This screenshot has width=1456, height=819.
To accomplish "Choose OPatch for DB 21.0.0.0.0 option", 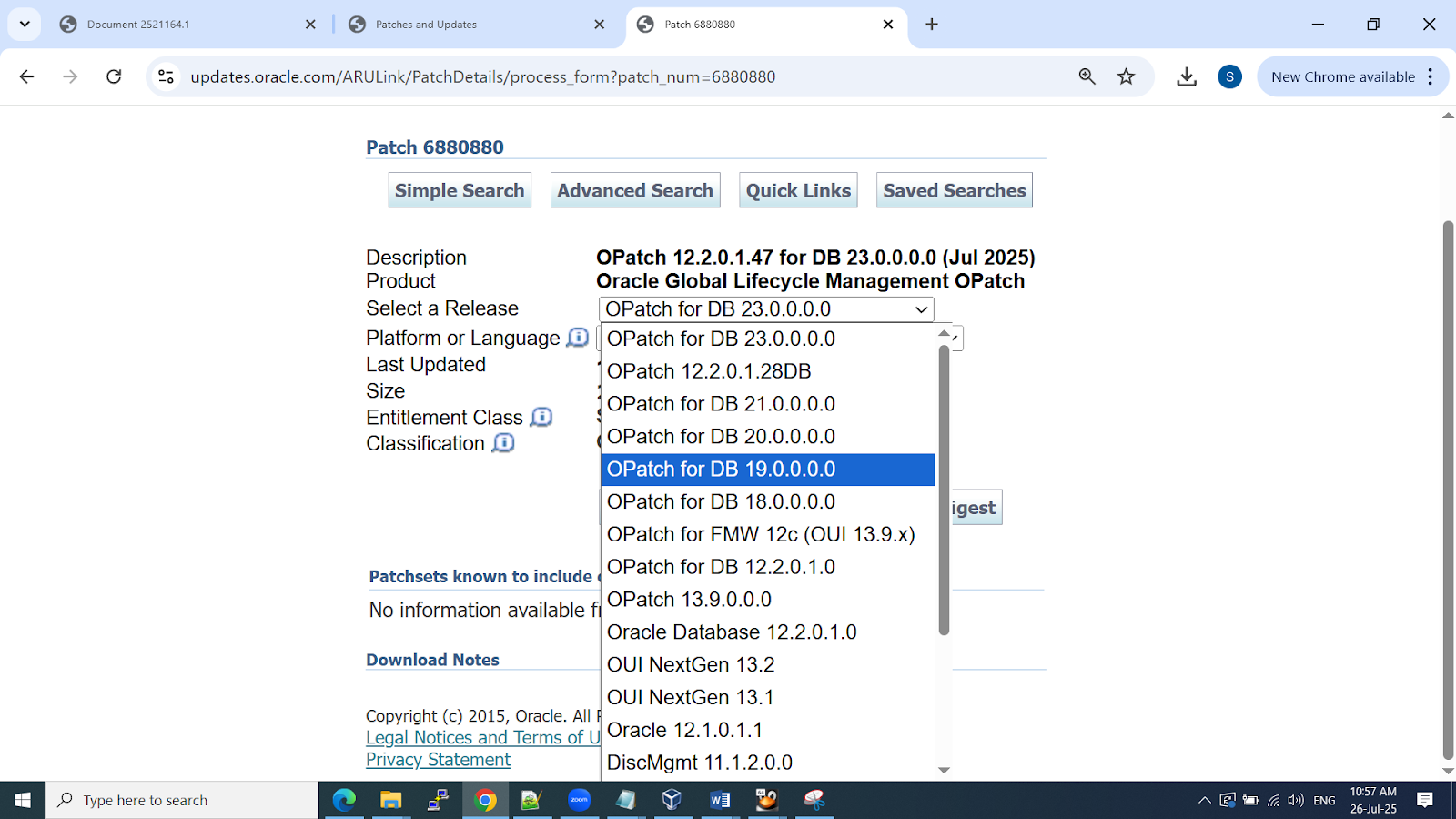I will tap(768, 404).
